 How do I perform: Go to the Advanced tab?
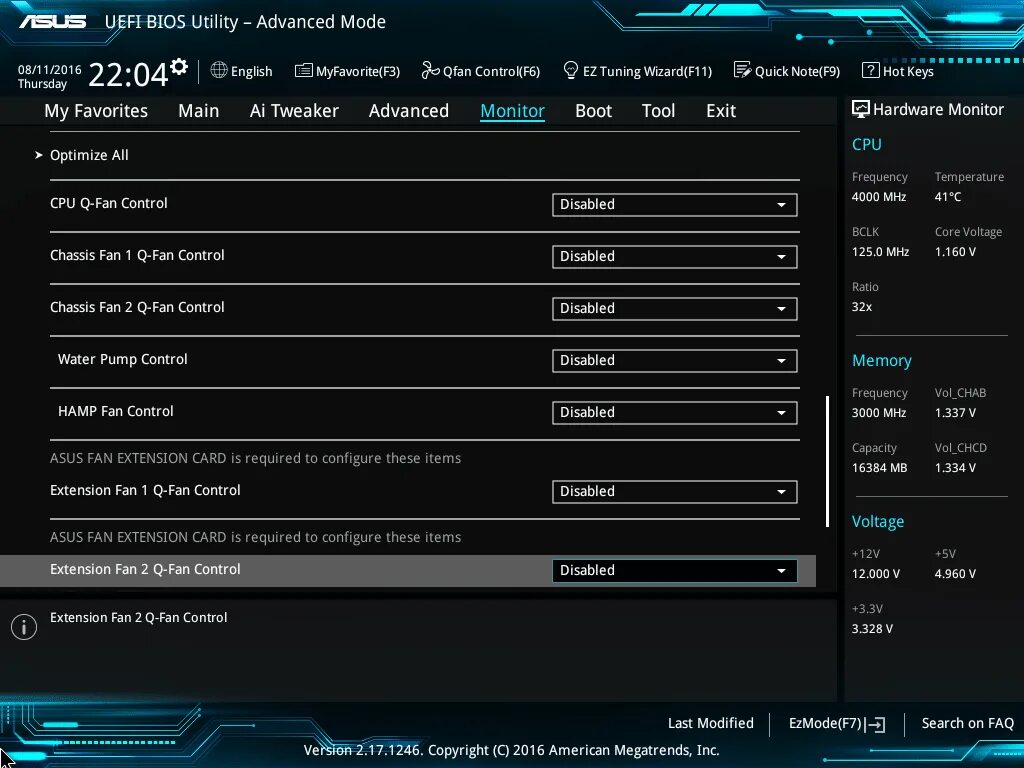[409, 111]
